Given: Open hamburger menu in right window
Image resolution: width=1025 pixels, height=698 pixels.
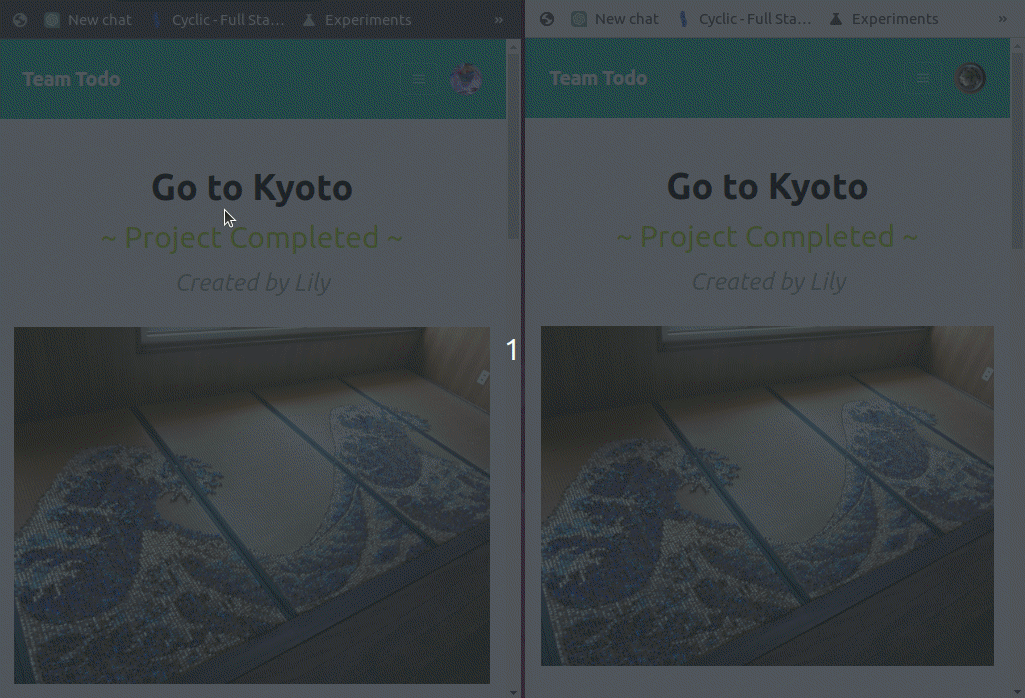Looking at the screenshot, I should (x=923, y=78).
